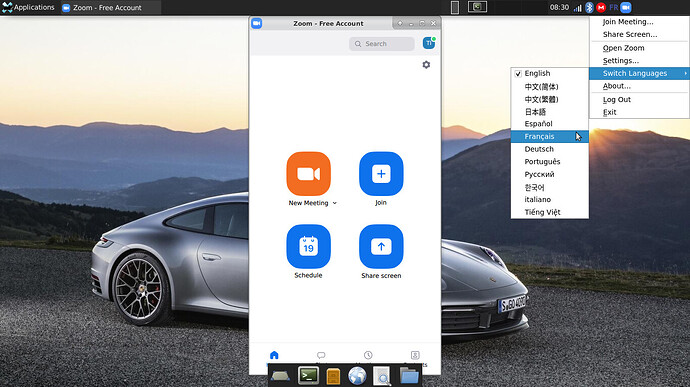The height and width of the screenshot is (387, 690).
Task: Click the phone-shaped panel icon
Action: 455,7
